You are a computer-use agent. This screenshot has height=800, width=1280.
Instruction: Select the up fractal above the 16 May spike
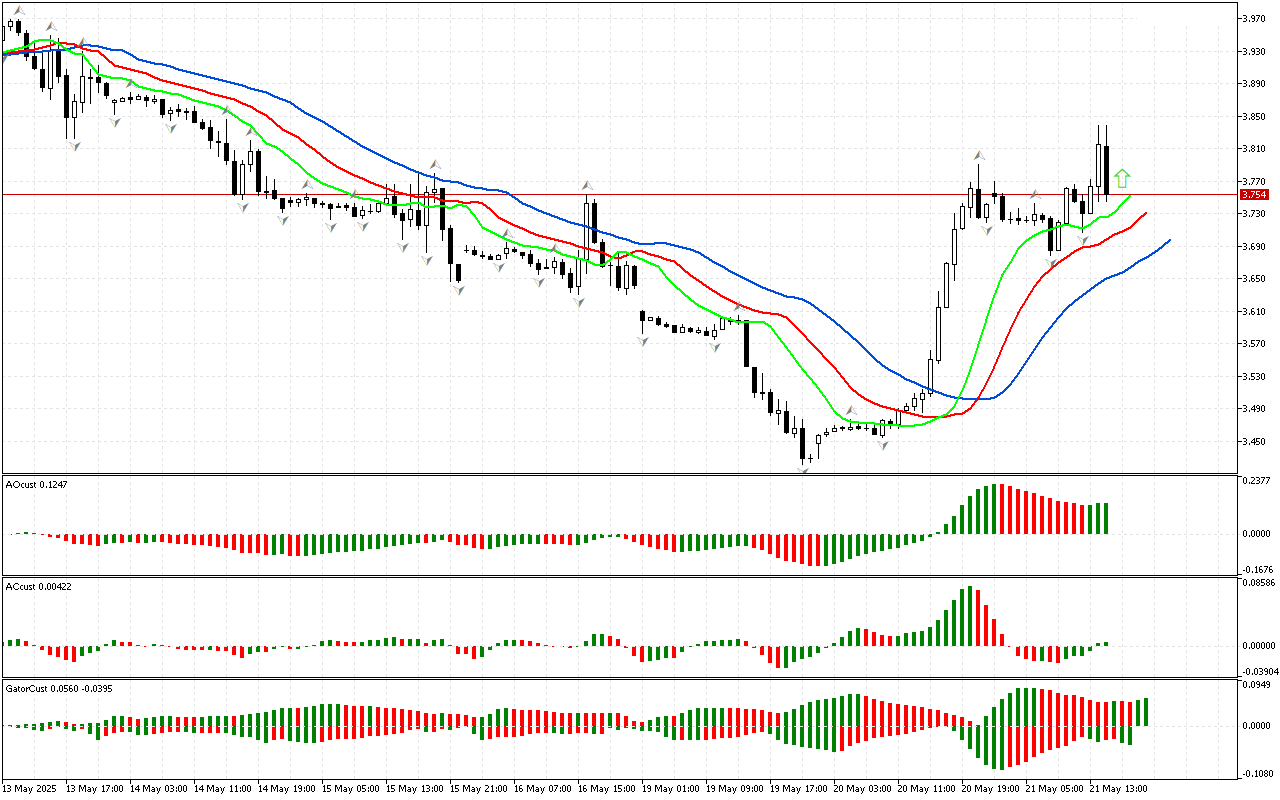(588, 186)
